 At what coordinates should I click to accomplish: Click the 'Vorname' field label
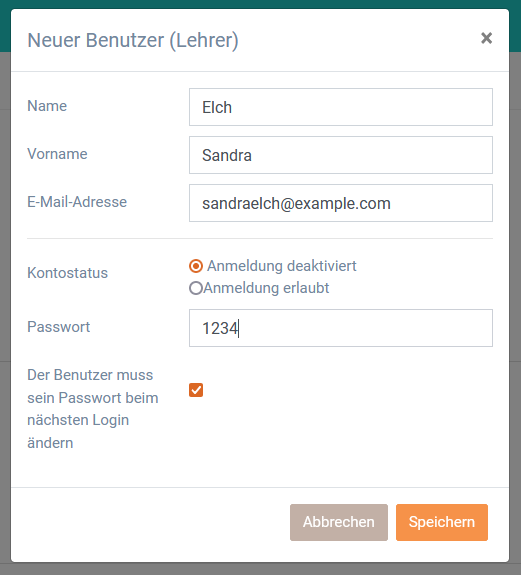point(57,154)
